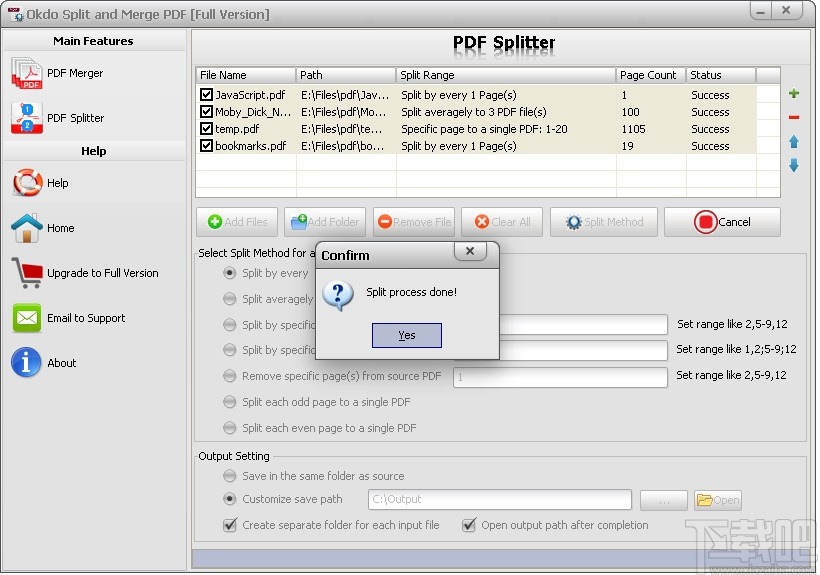Open the Help lifebuoy icon
This screenshot has width=820, height=575.
27,183
